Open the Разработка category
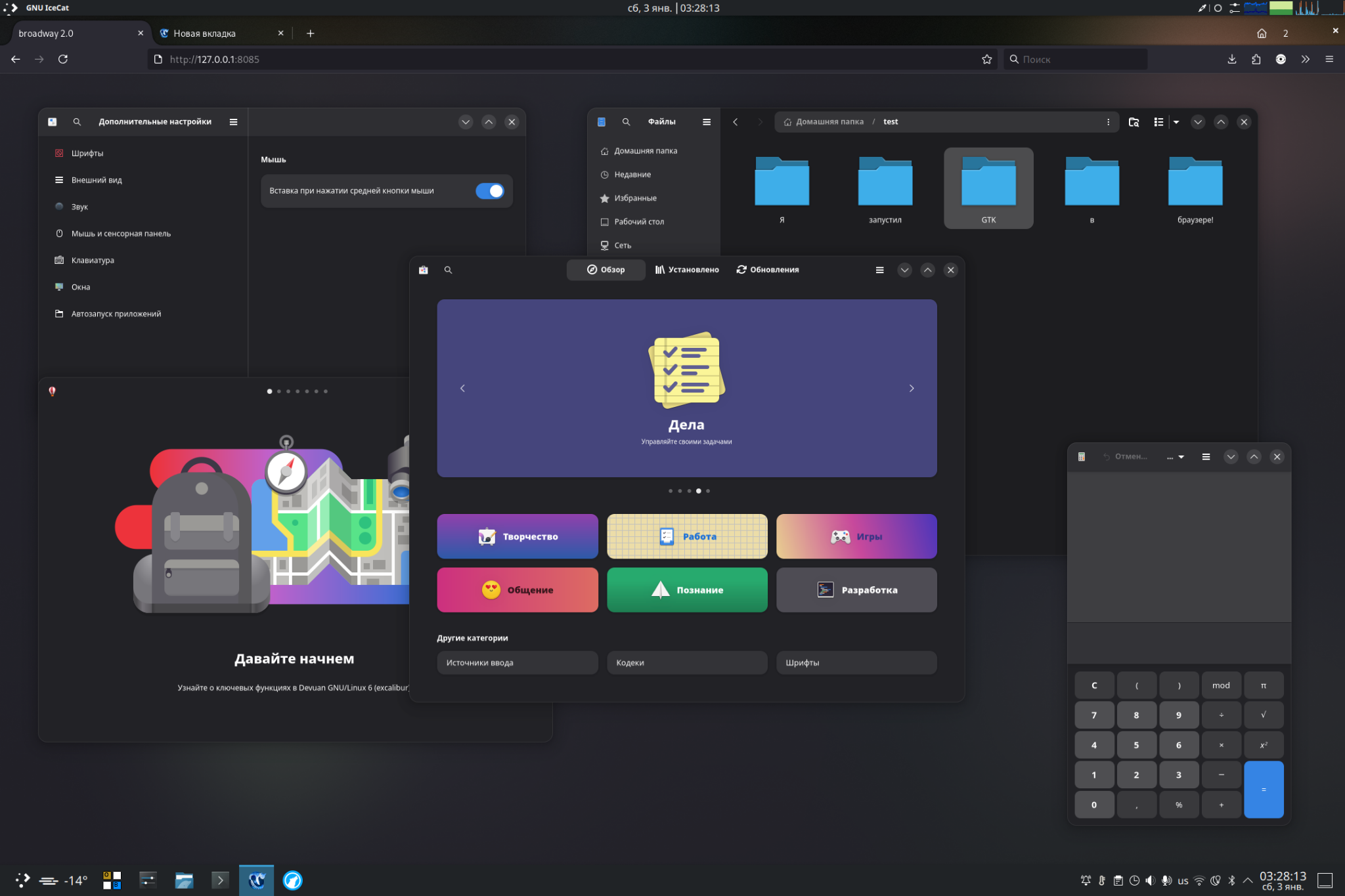Screen dimensions: 1345x896 pyautogui.click(x=856, y=590)
